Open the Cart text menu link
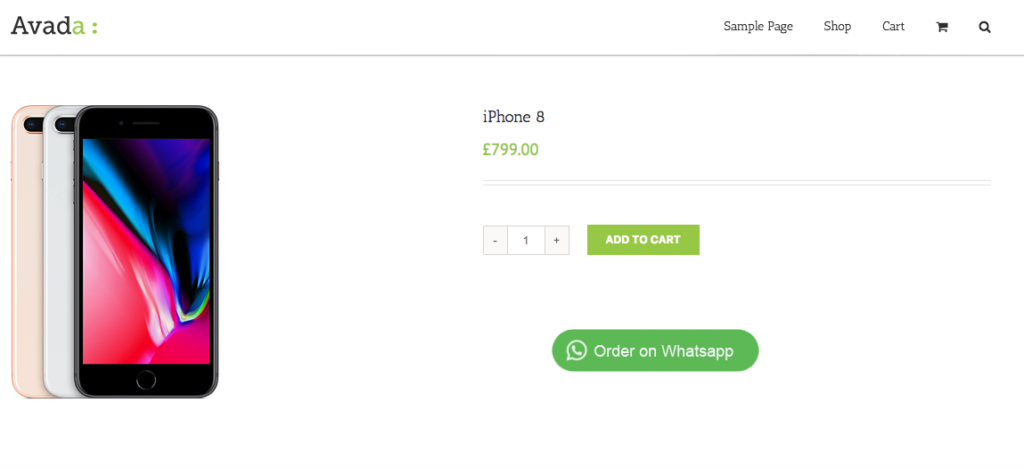This screenshot has width=1024, height=469. tap(893, 27)
